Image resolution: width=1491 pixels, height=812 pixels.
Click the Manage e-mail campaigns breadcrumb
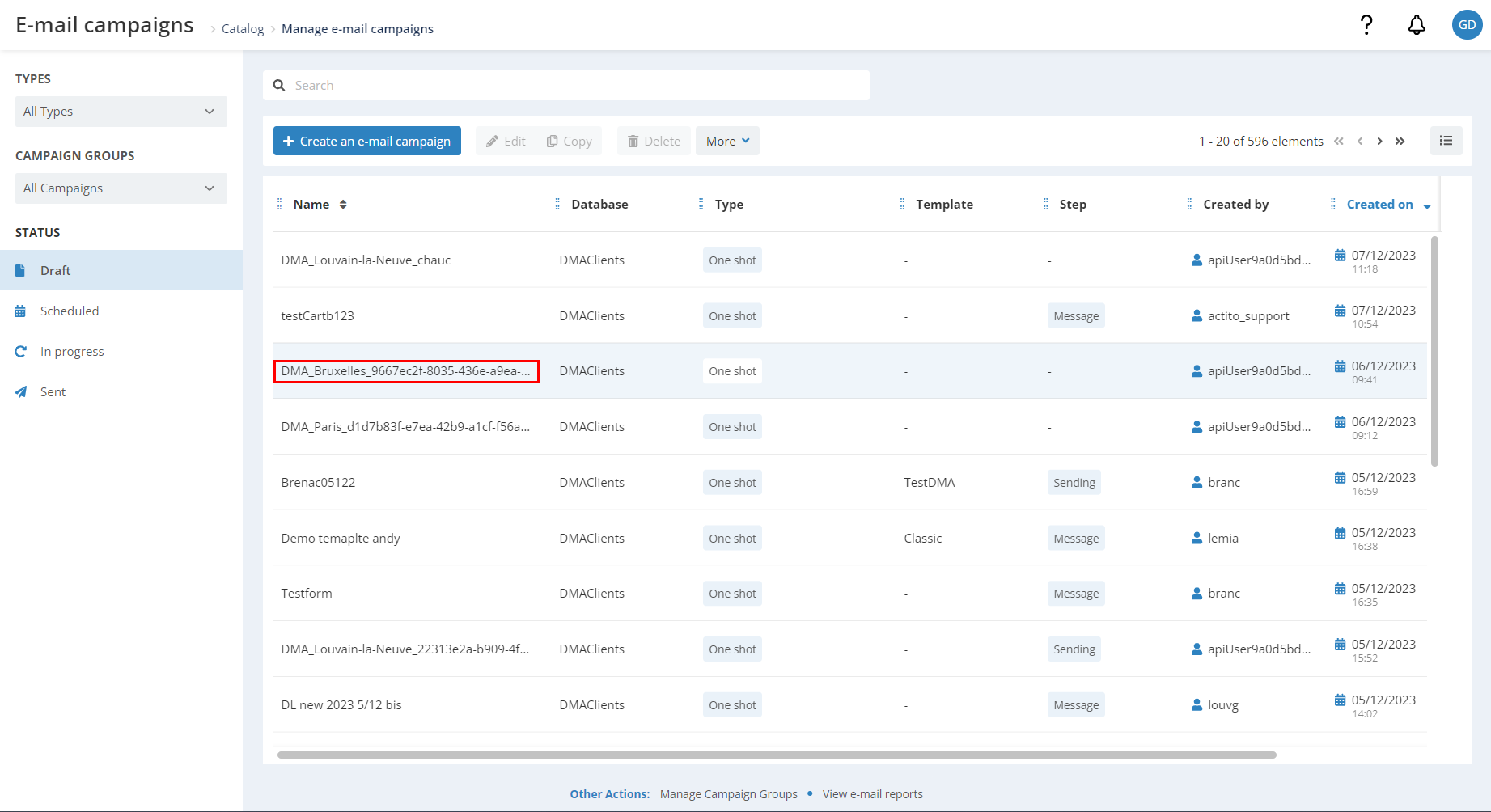[x=358, y=29]
